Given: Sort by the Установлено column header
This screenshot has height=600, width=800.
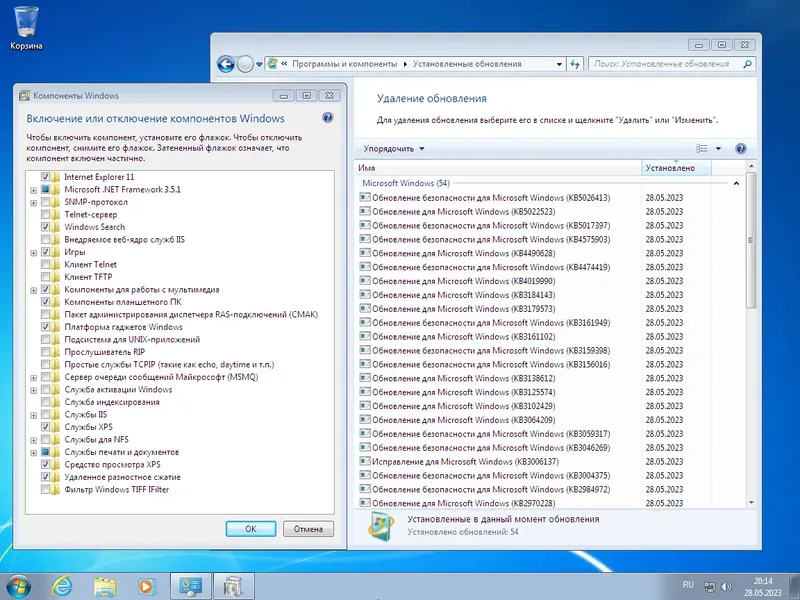Looking at the screenshot, I should [x=676, y=168].
